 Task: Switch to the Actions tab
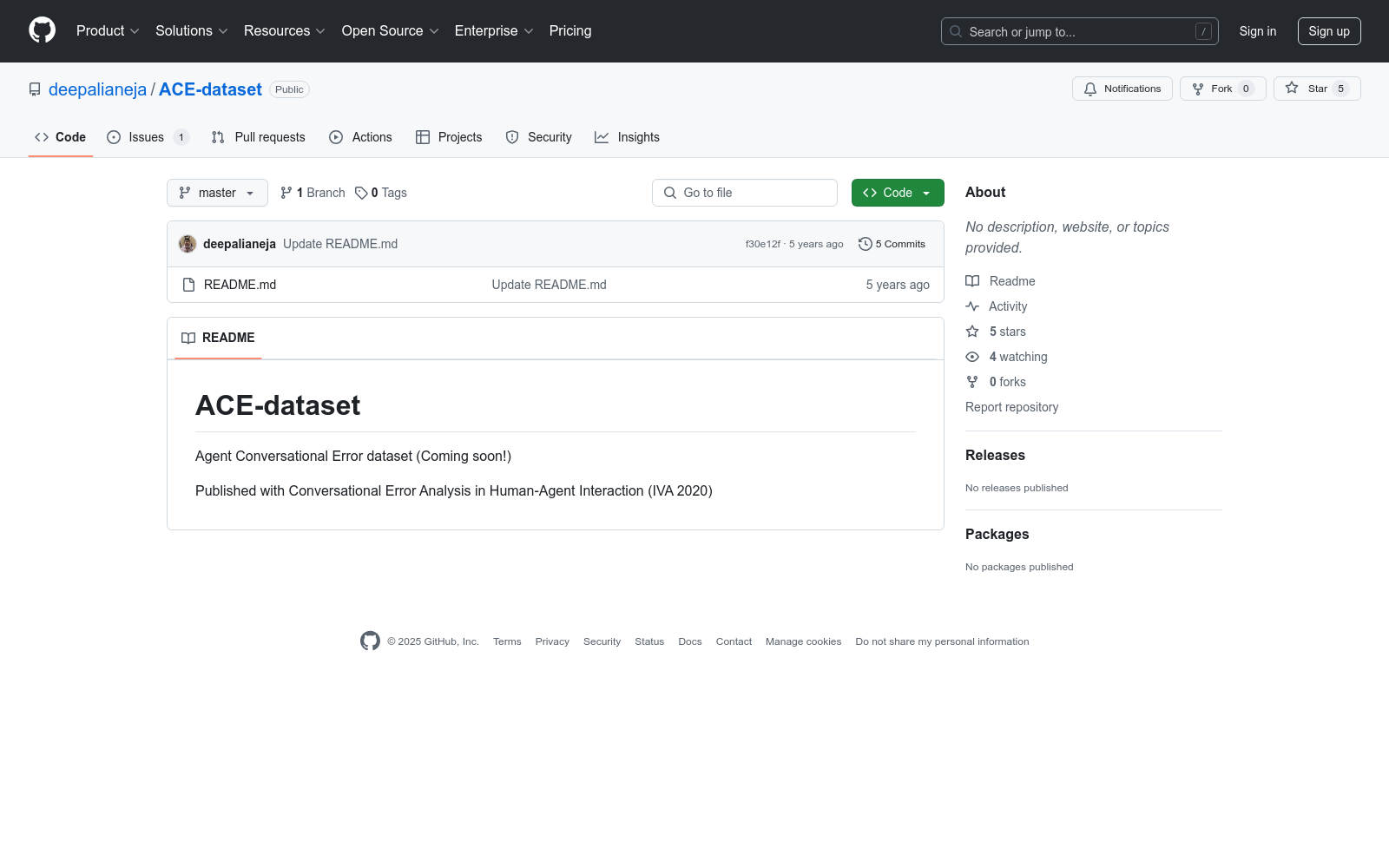tap(360, 137)
